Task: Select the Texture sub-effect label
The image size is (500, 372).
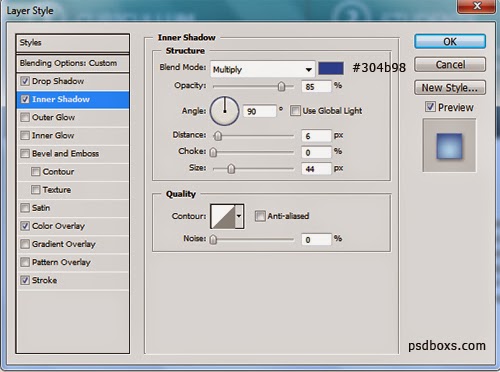Action: coord(57,190)
